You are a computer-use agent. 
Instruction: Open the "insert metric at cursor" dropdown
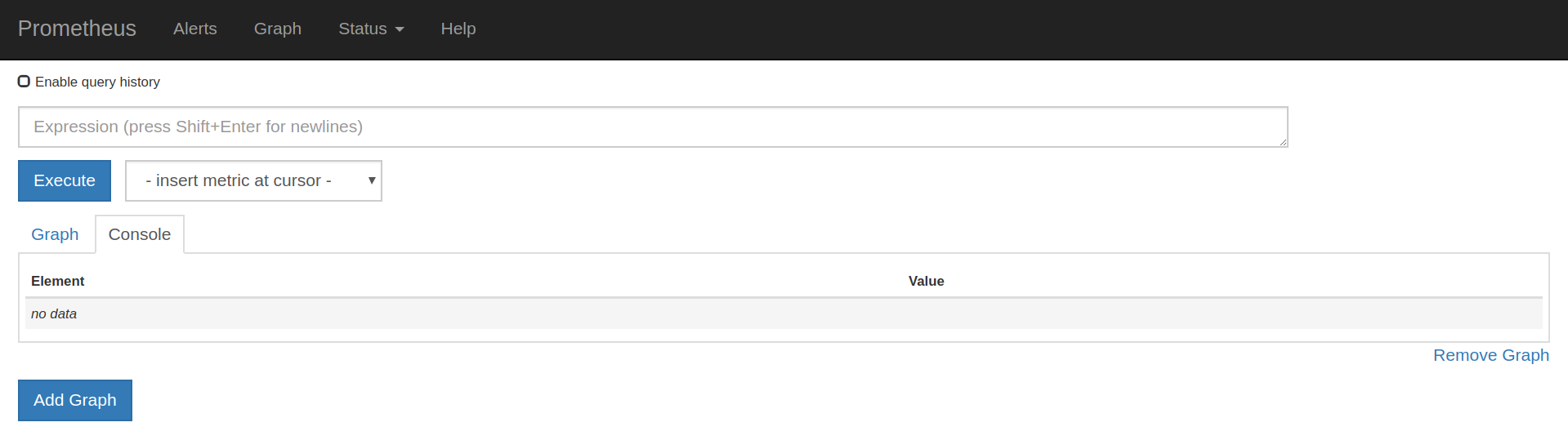point(253,180)
